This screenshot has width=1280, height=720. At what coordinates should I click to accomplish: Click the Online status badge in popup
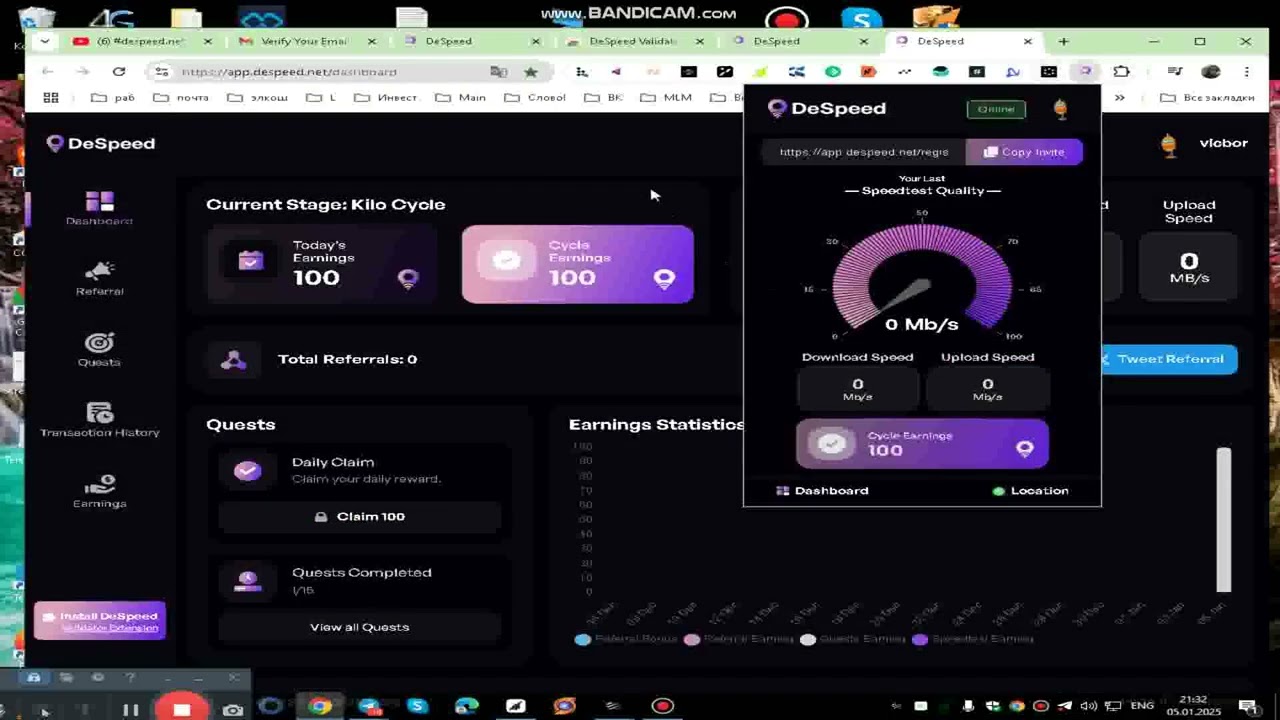point(996,109)
